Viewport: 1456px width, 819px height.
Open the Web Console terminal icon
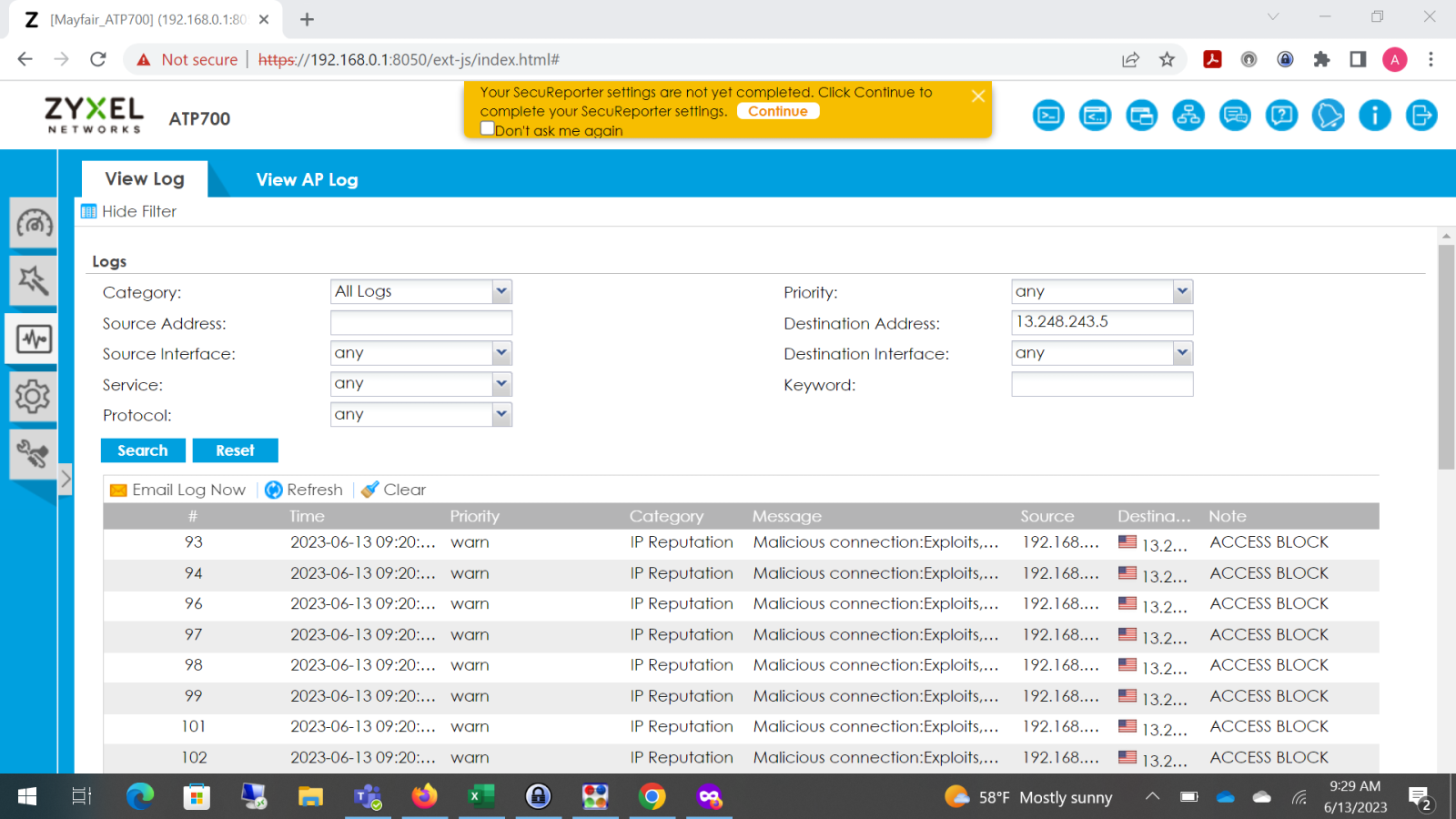[1048, 116]
